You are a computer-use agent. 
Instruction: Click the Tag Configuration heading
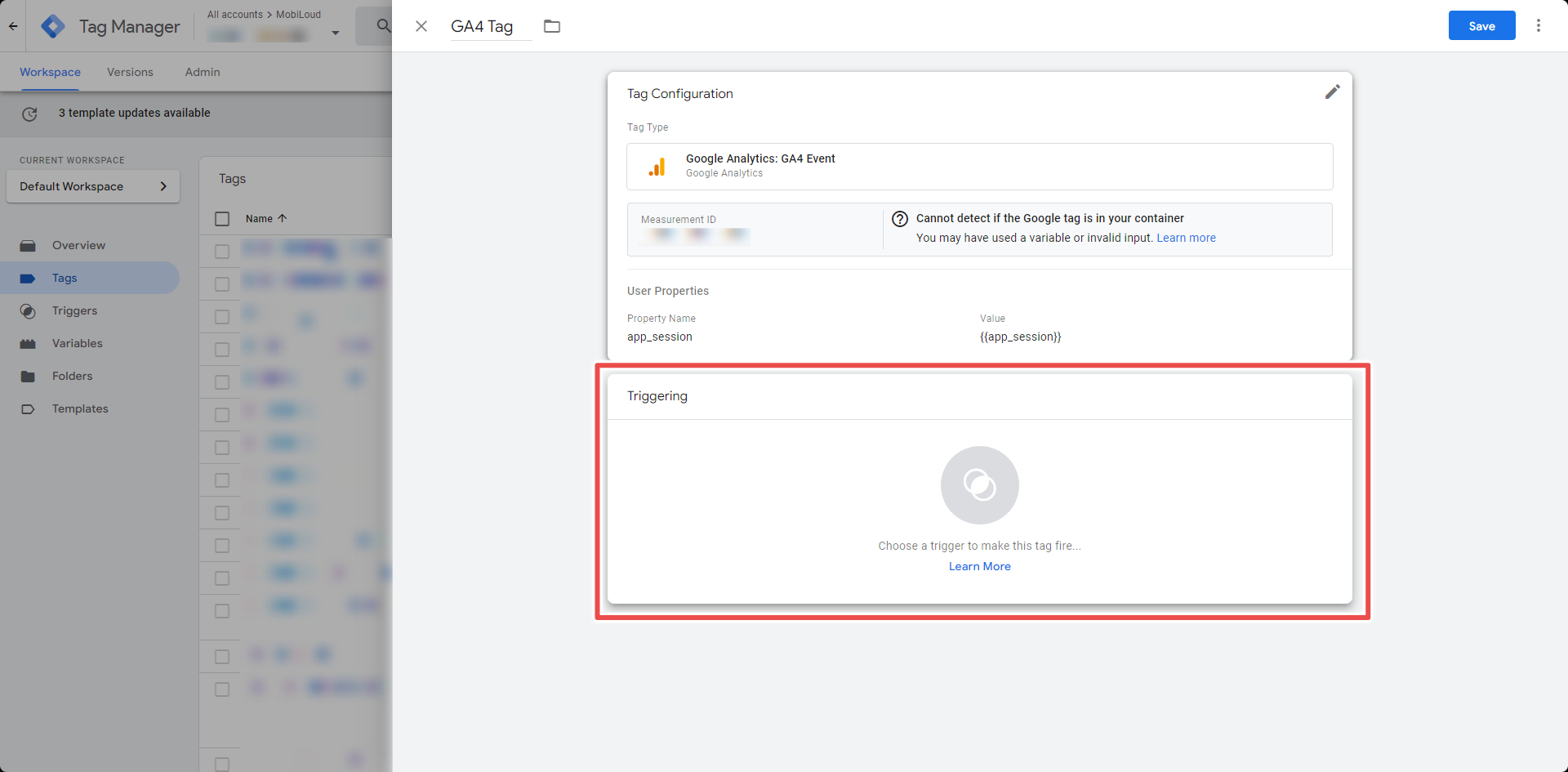[680, 94]
